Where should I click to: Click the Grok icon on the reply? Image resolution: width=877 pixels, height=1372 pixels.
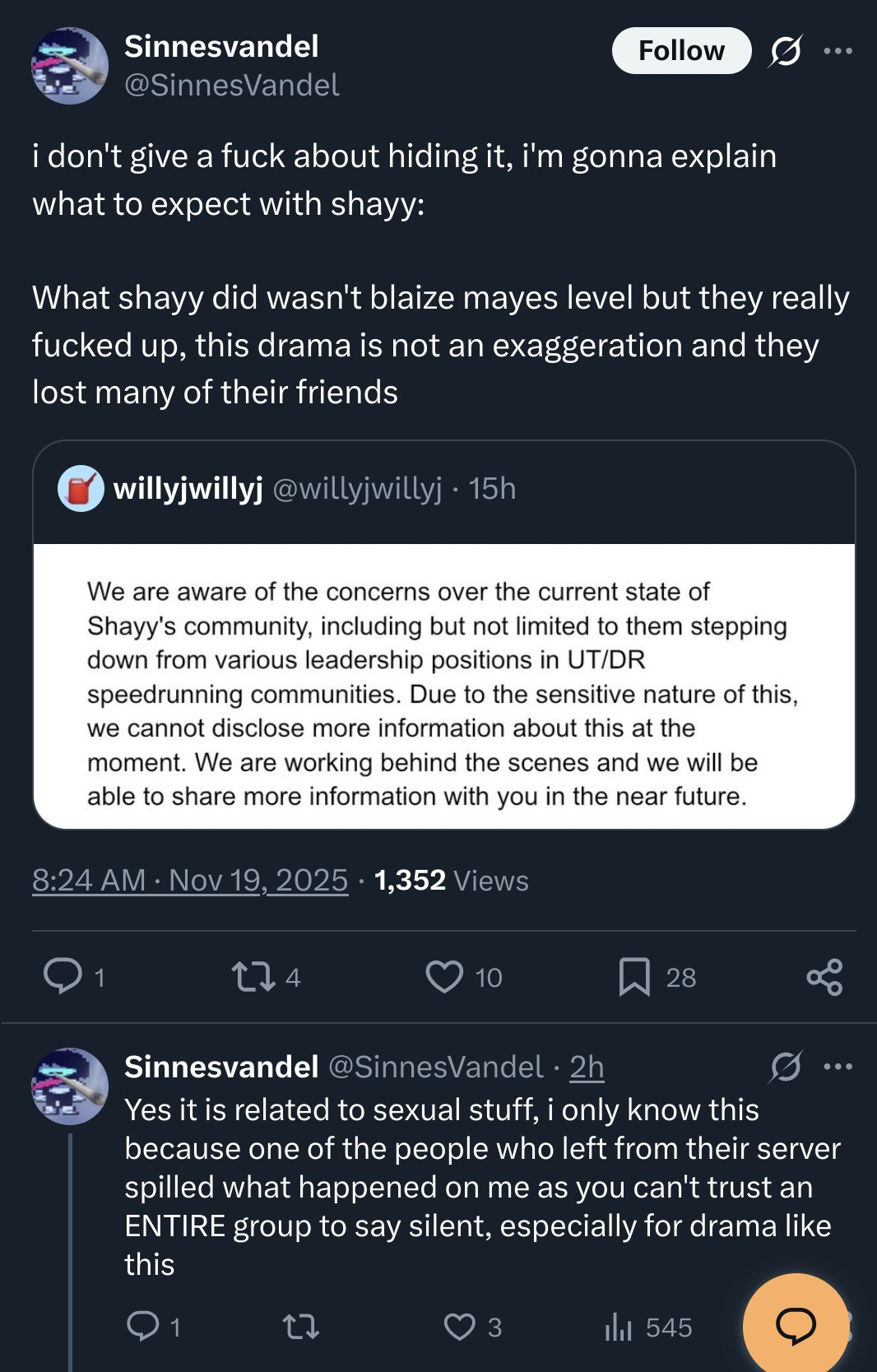click(x=785, y=1067)
